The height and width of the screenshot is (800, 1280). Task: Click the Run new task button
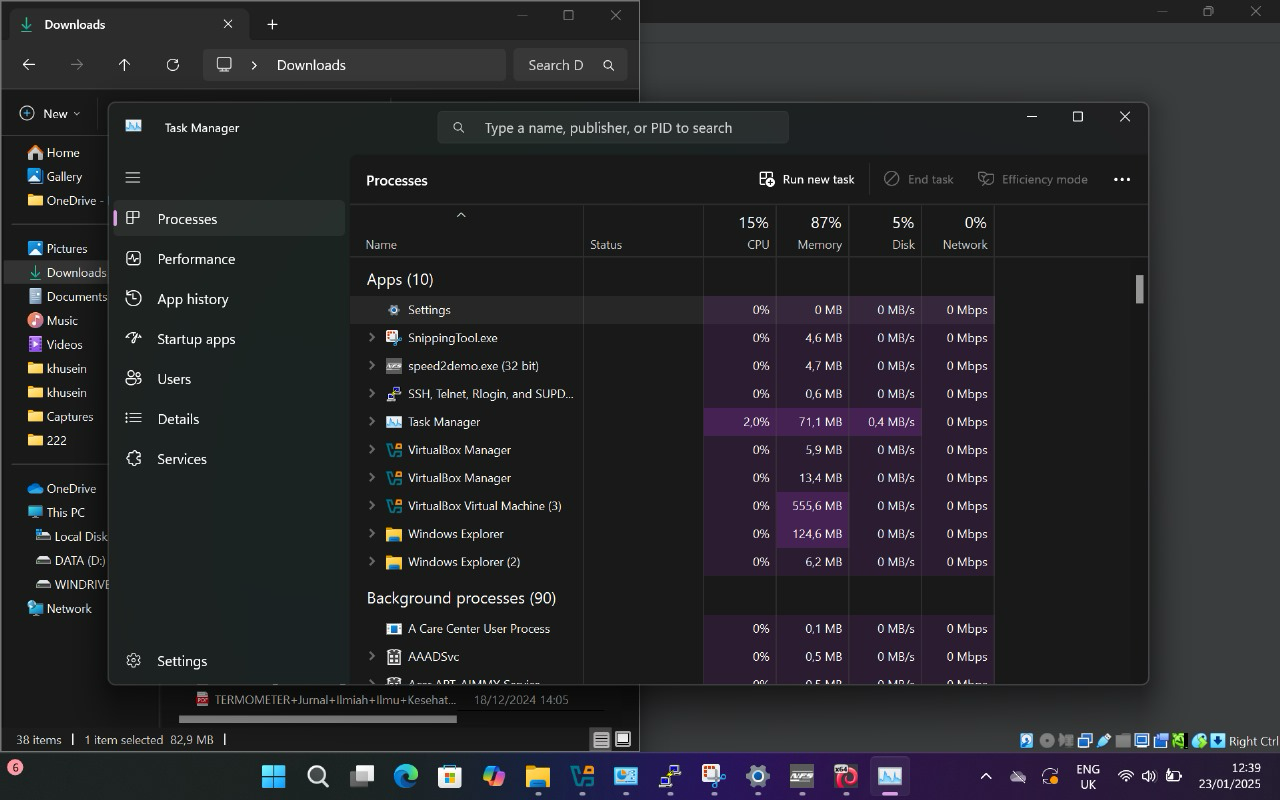tap(807, 179)
